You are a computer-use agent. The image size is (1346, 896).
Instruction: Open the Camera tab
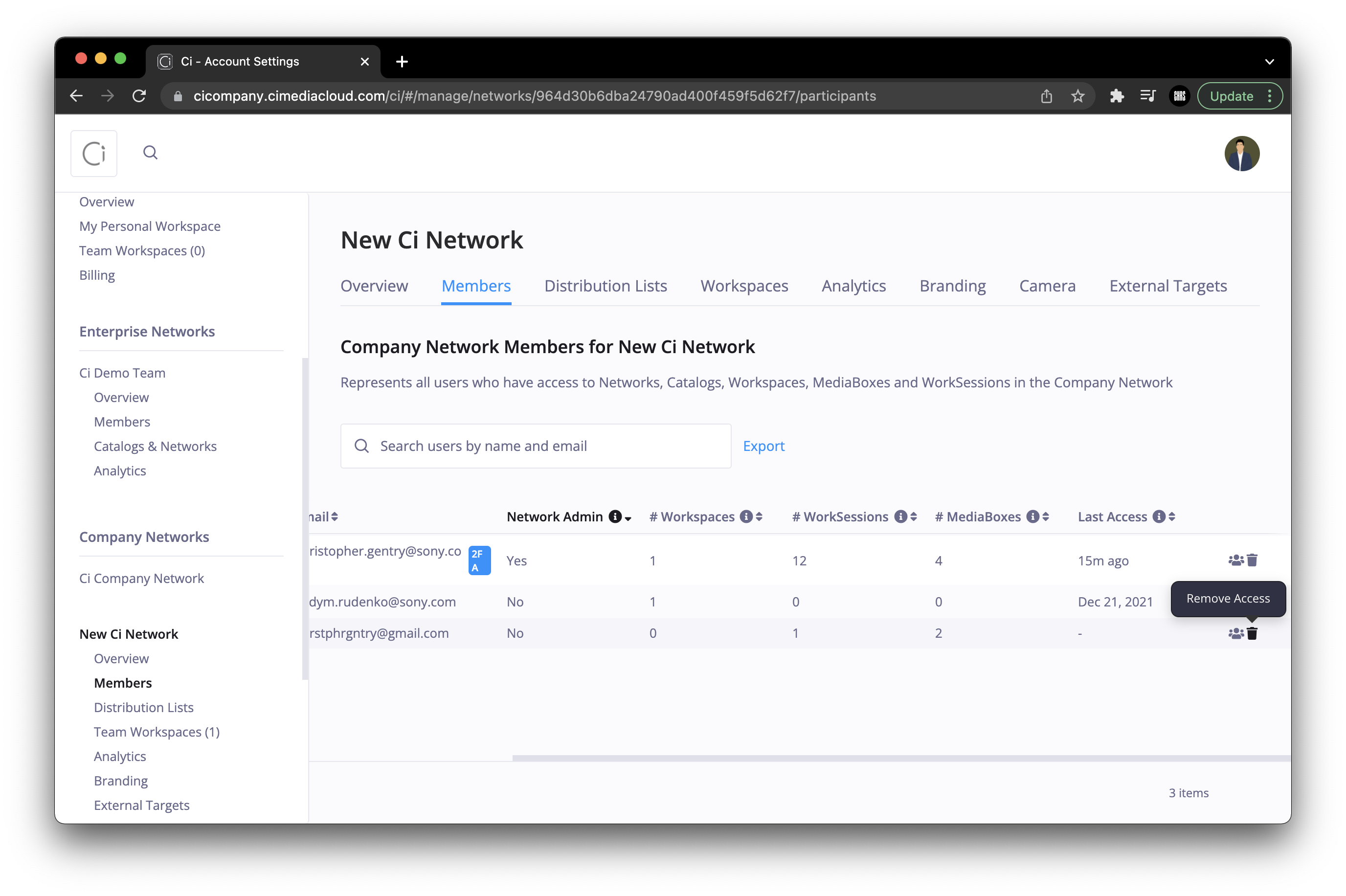(1047, 286)
